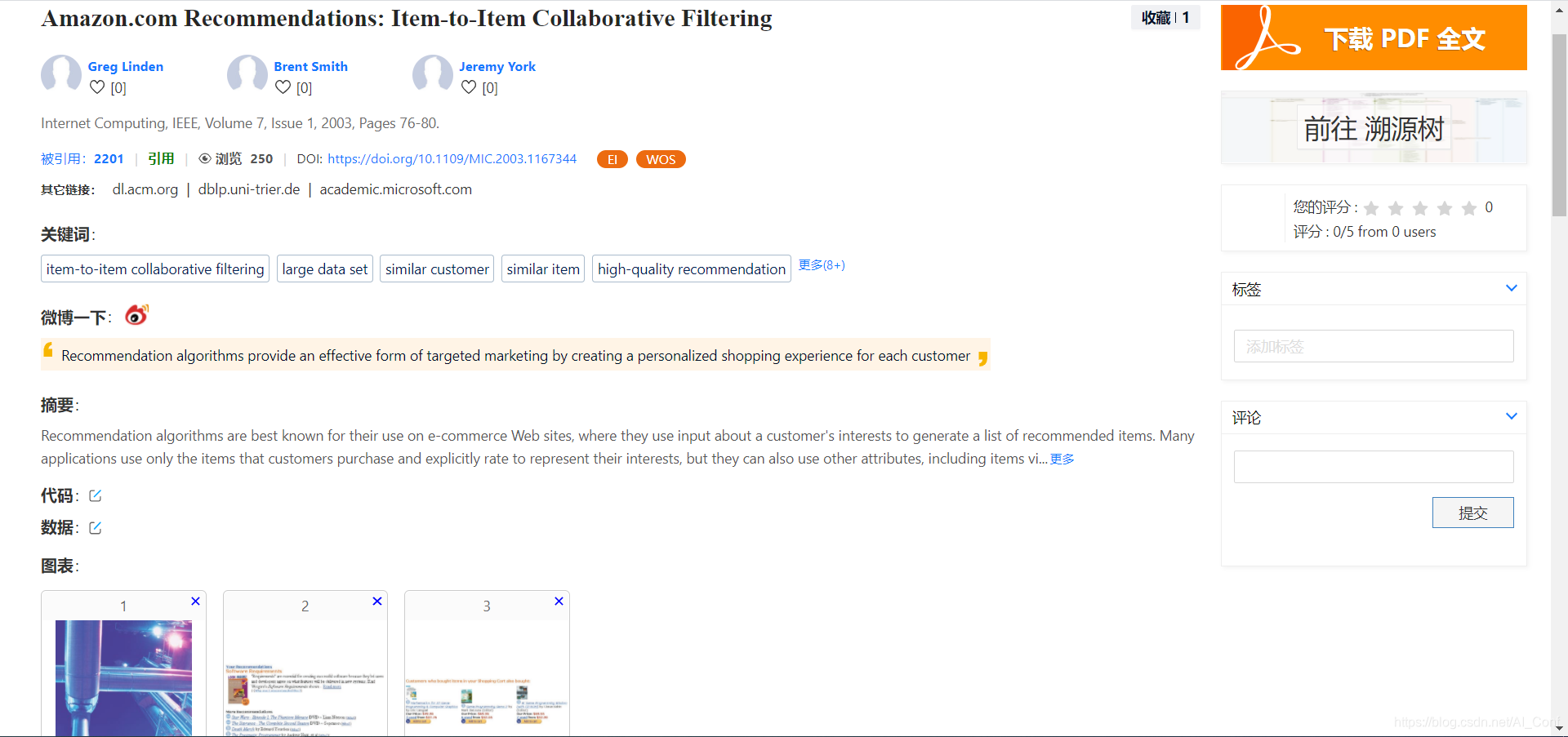This screenshot has width=1568, height=737.
Task: Like Brent Smith with heart icon
Action: click(x=283, y=87)
